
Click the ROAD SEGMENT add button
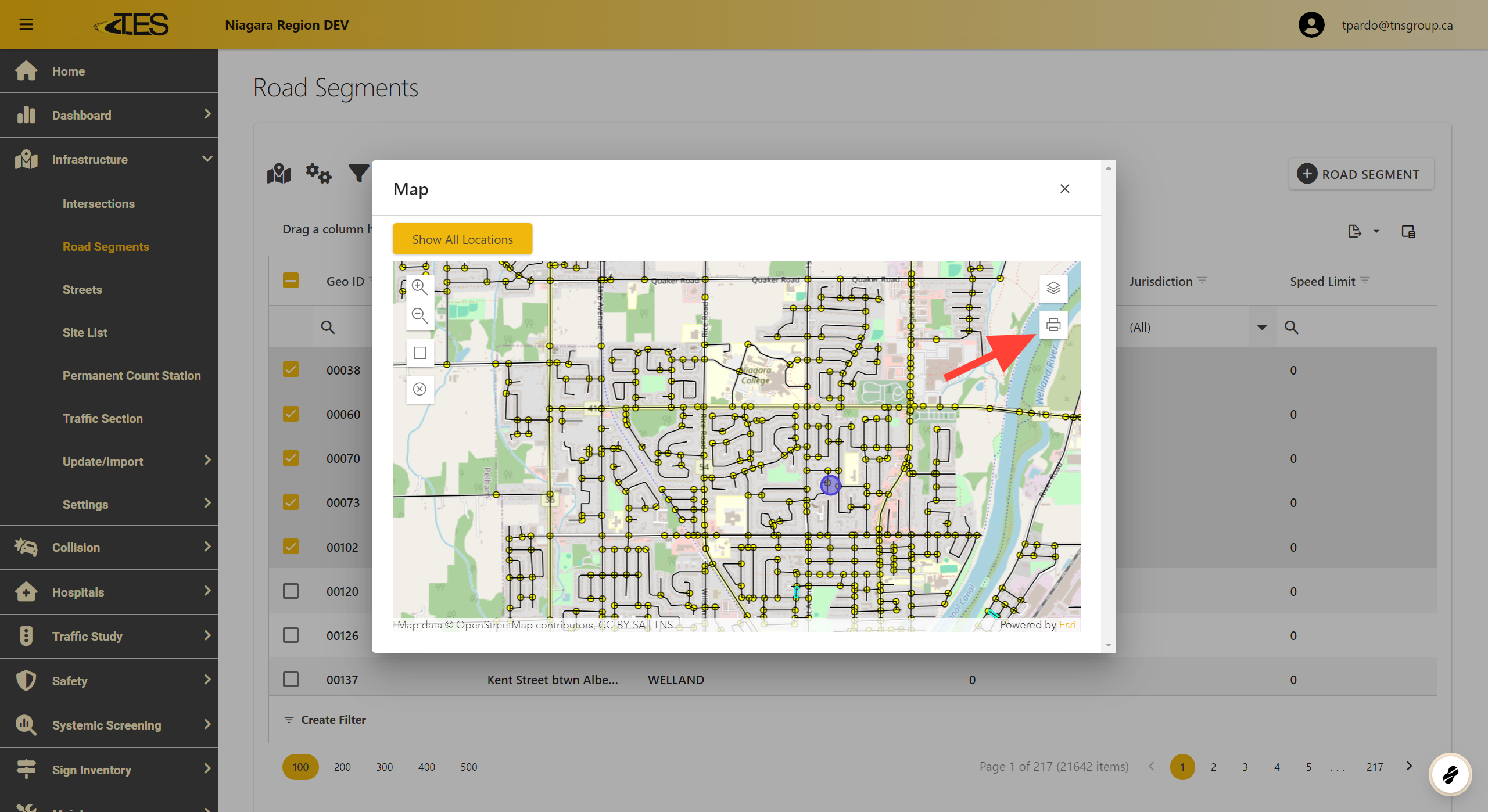(1361, 174)
